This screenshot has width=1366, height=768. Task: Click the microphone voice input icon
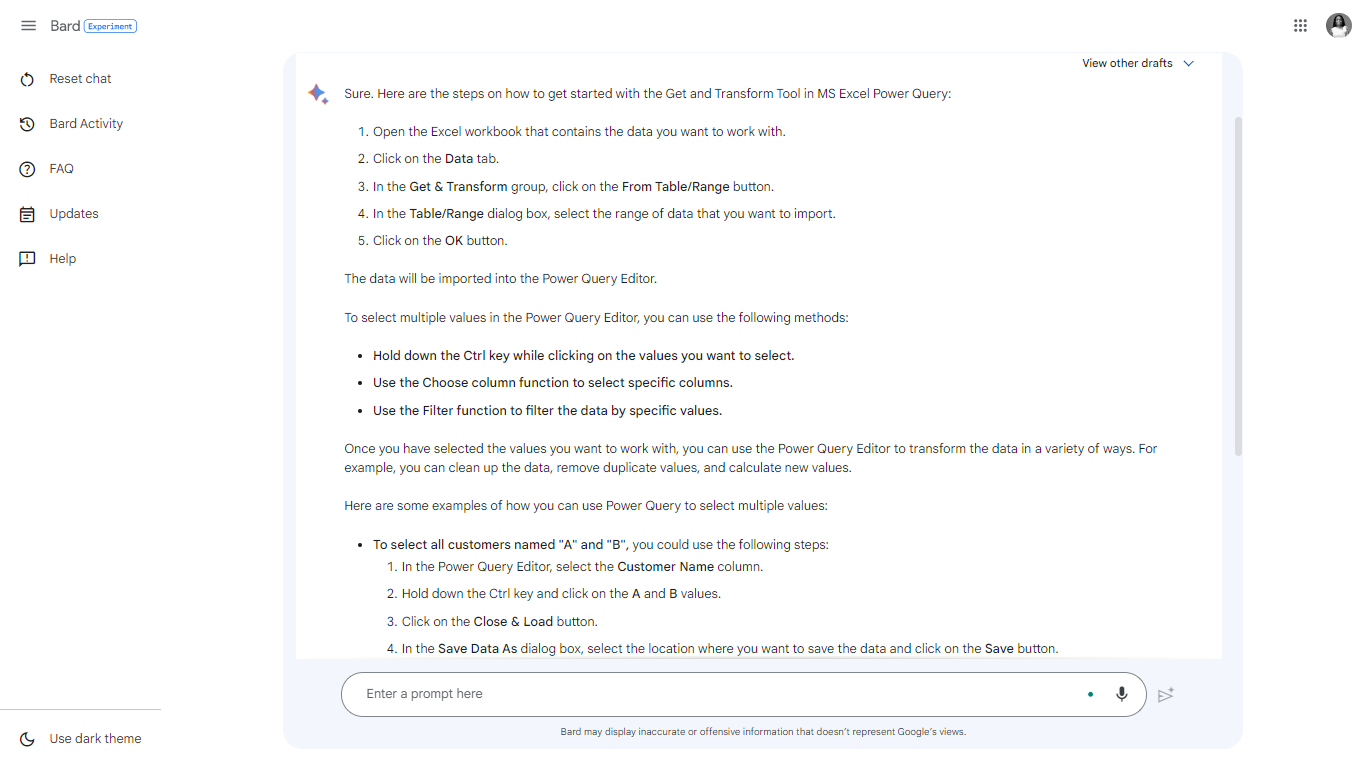[x=1122, y=694]
